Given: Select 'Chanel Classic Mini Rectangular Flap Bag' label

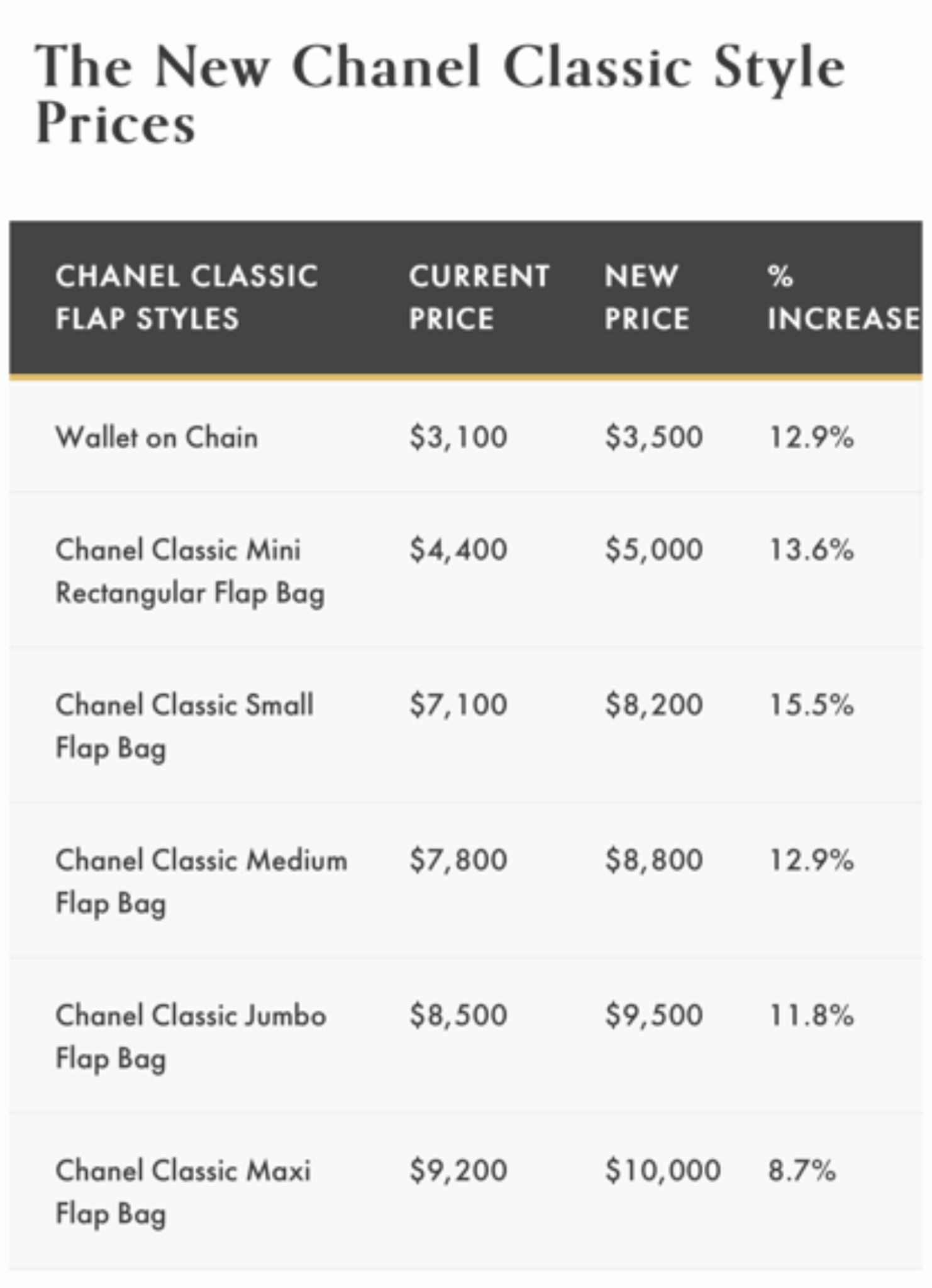Looking at the screenshot, I should pyautogui.click(x=190, y=572).
